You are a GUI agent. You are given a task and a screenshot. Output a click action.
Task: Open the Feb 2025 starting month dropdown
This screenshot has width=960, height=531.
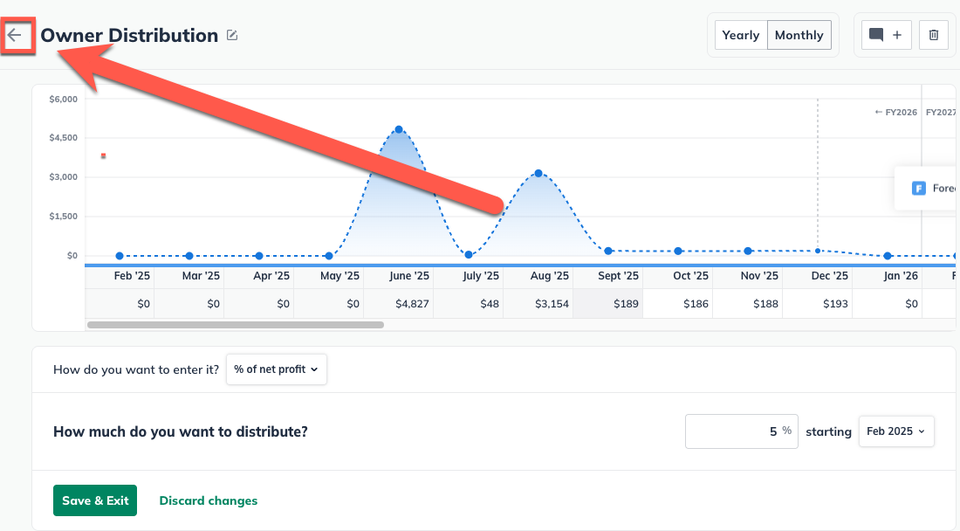click(896, 431)
